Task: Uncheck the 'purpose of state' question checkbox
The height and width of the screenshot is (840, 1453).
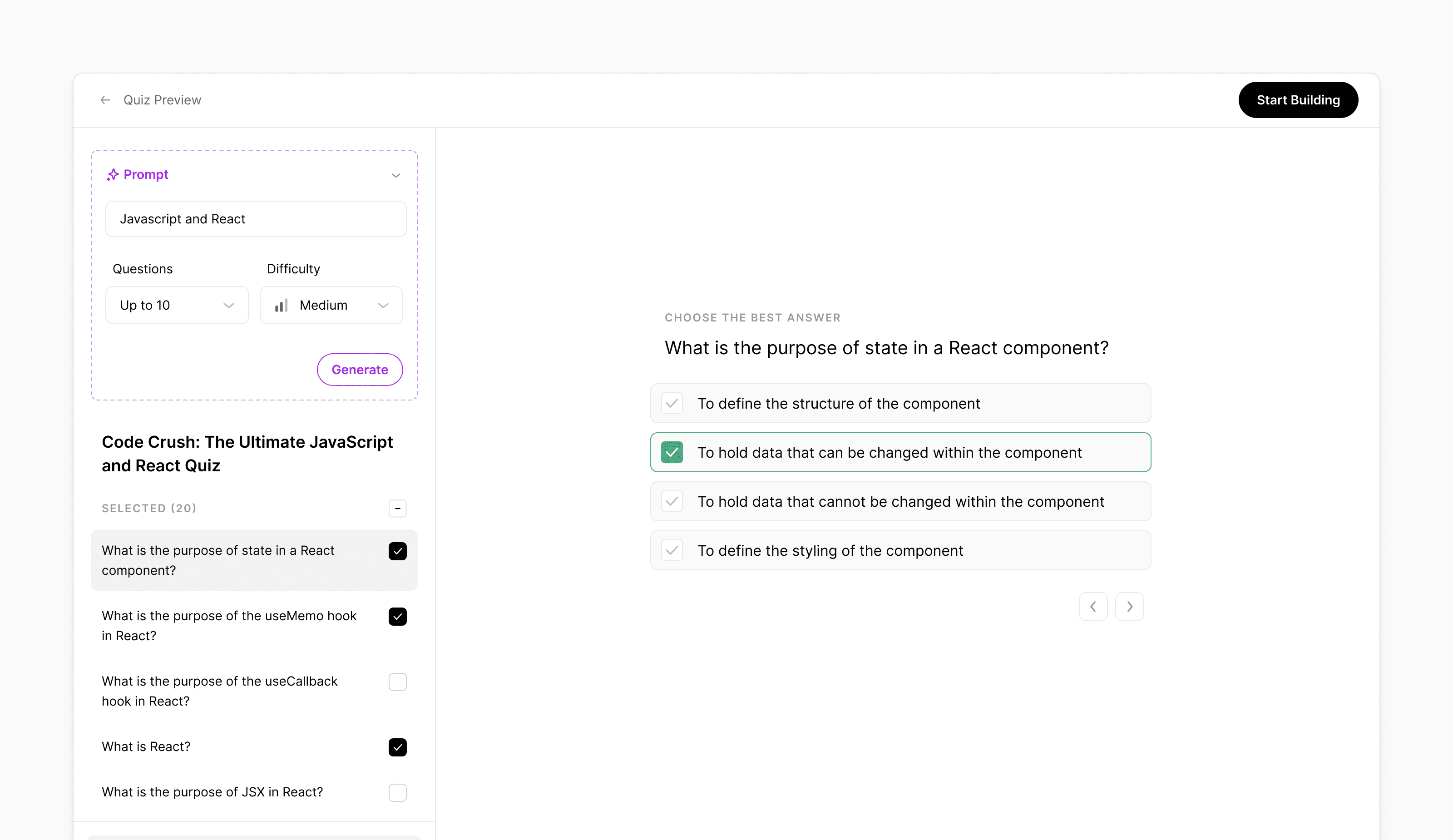Action: click(397, 551)
